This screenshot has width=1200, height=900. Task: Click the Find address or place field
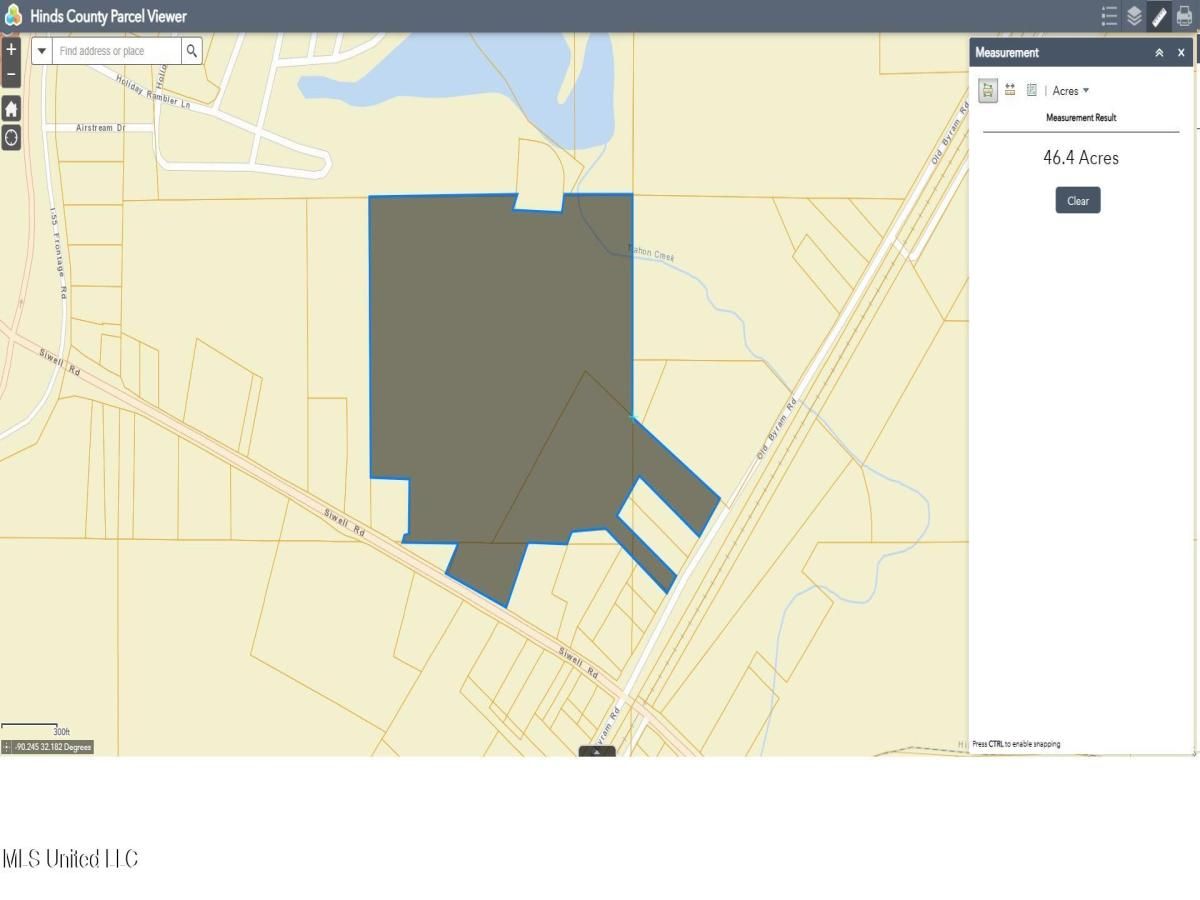coord(117,51)
